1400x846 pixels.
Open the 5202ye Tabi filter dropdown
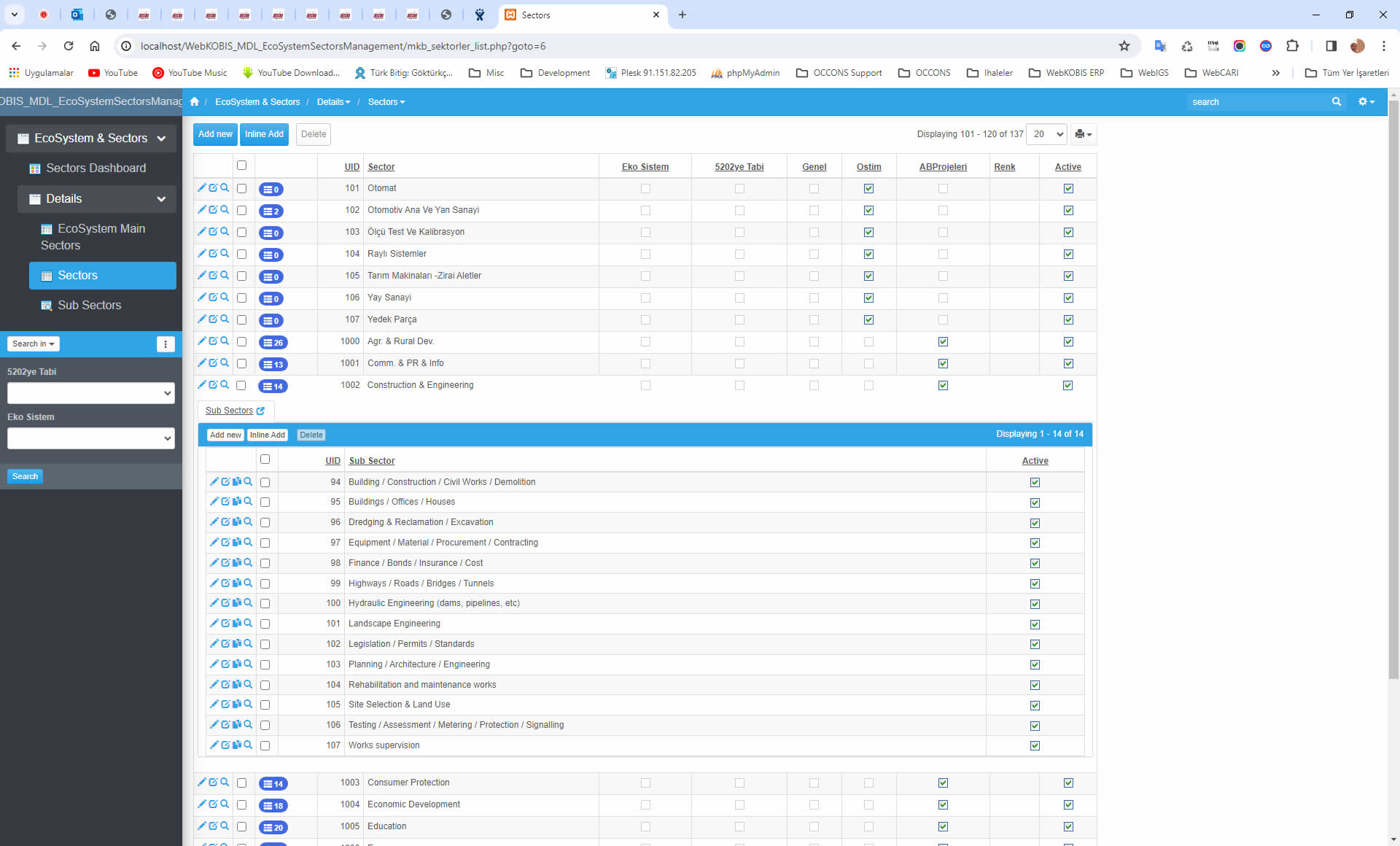(91, 393)
